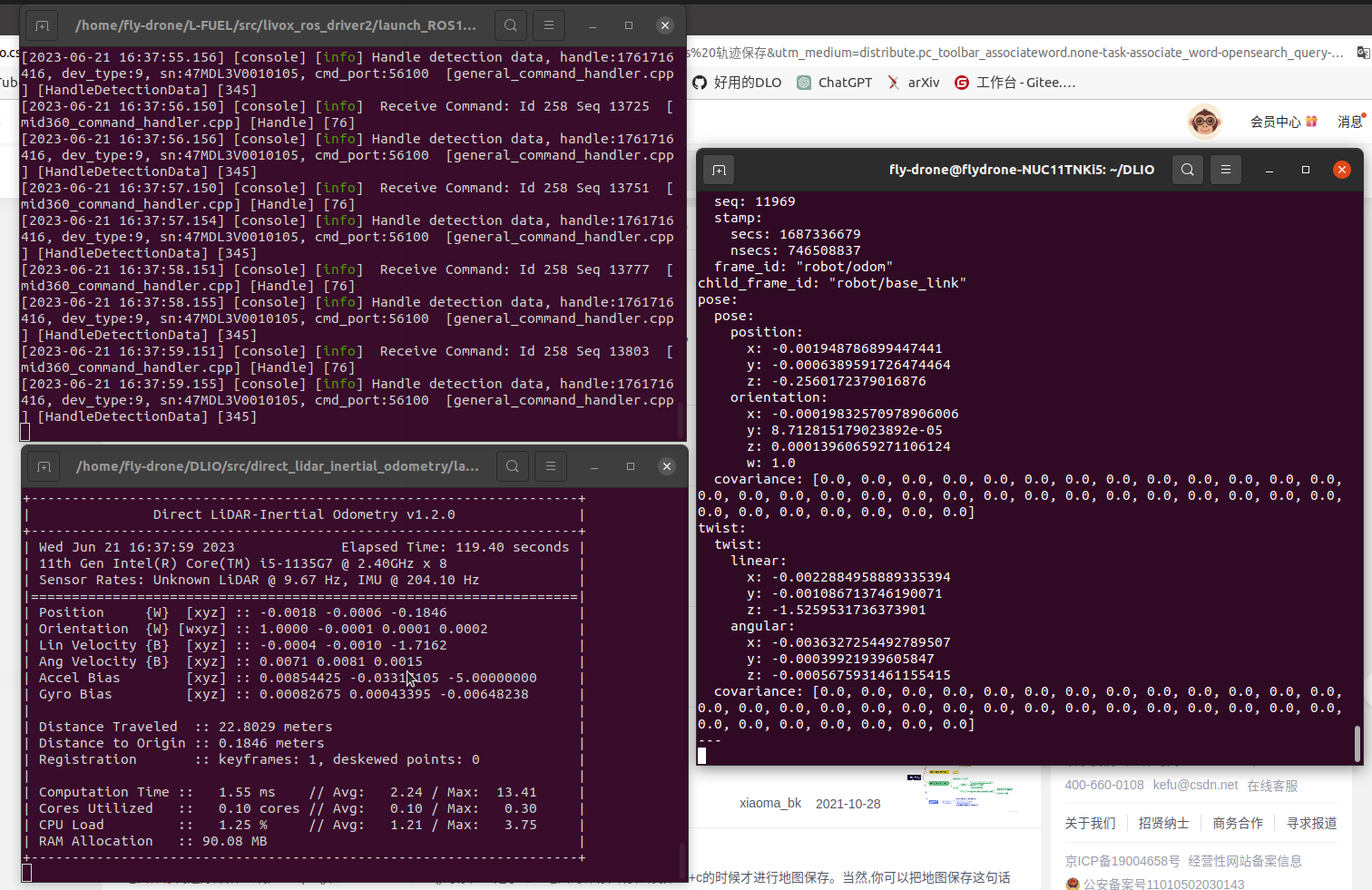Open a new tab in the DLIO log terminal
Image resolution: width=1372 pixels, height=890 pixels.
(718, 170)
